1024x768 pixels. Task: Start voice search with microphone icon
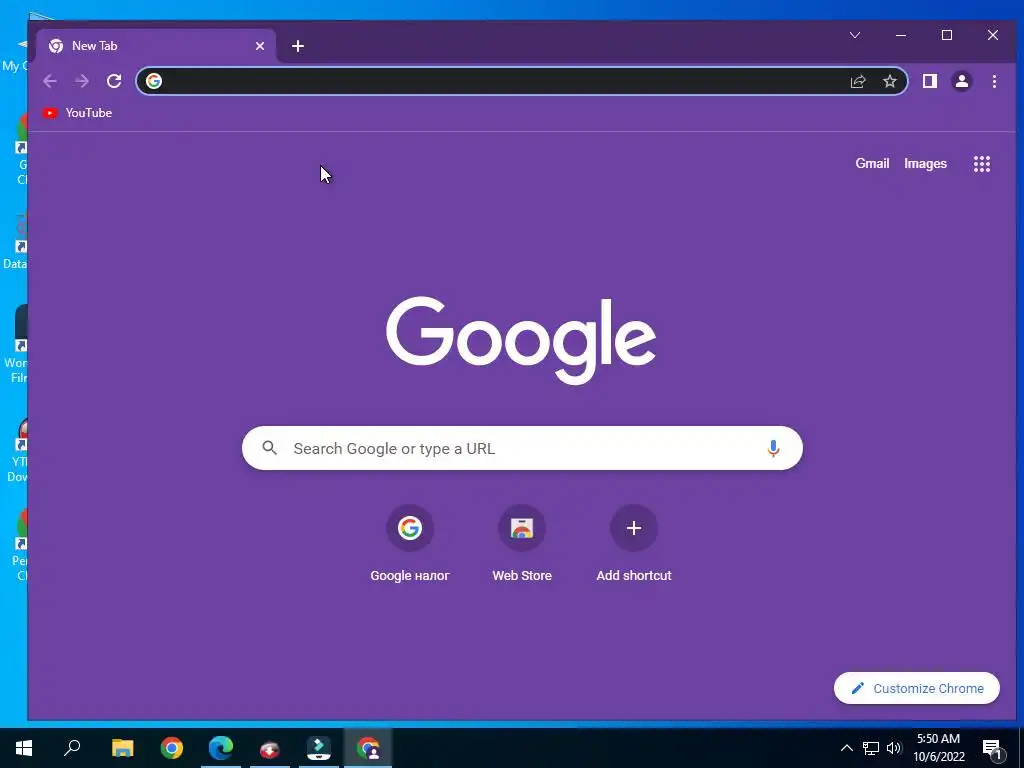pos(773,448)
